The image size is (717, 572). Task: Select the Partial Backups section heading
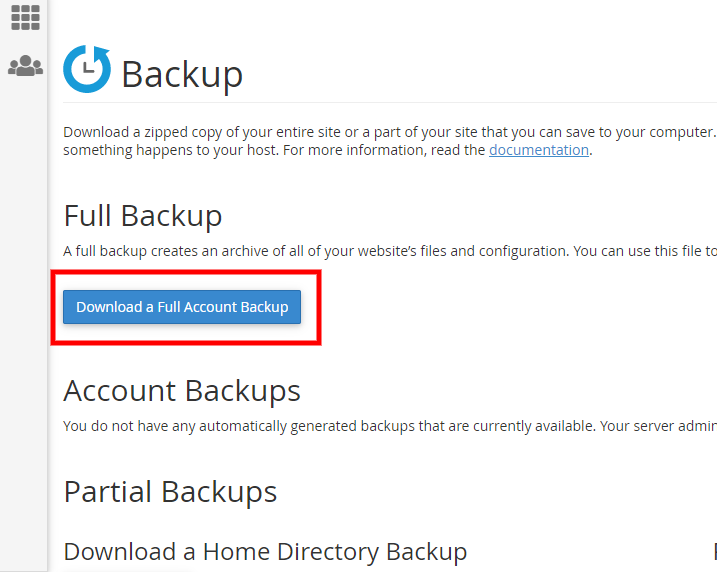click(171, 492)
